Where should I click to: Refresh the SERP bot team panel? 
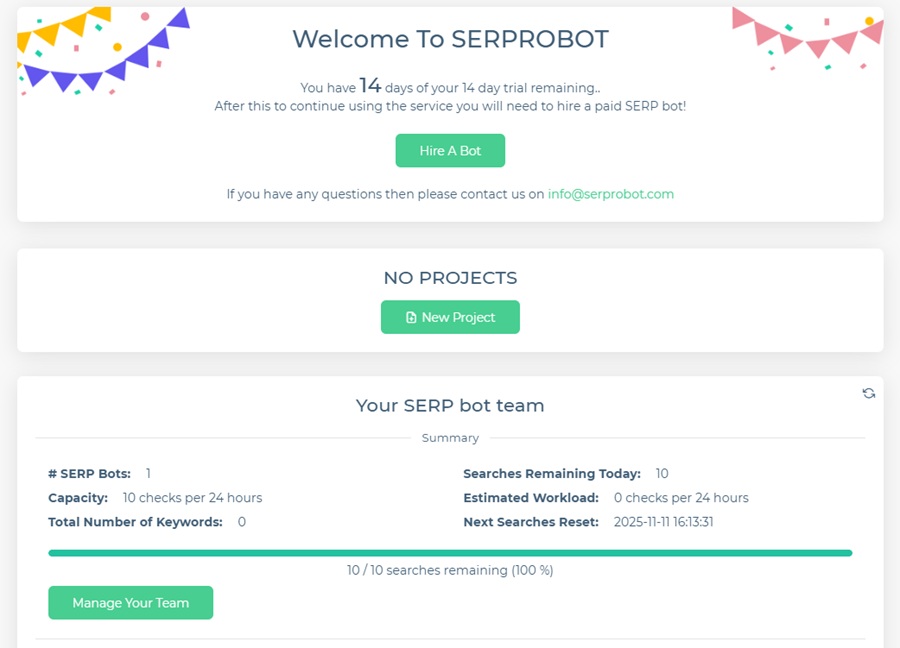click(x=869, y=393)
